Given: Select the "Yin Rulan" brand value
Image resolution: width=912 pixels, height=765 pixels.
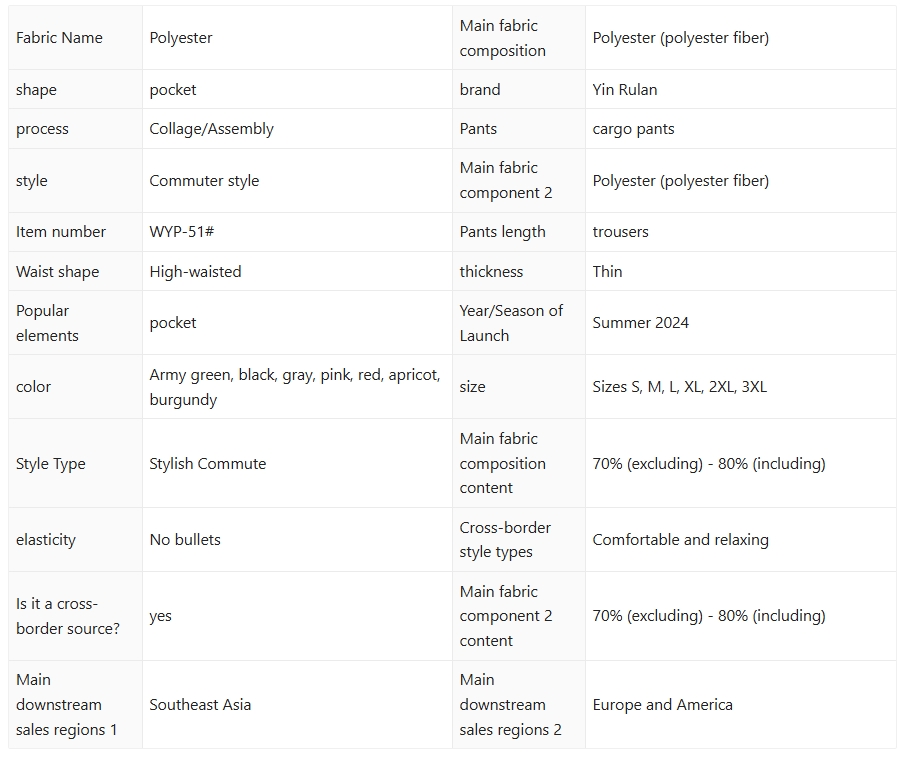Looking at the screenshot, I should (x=625, y=90).
